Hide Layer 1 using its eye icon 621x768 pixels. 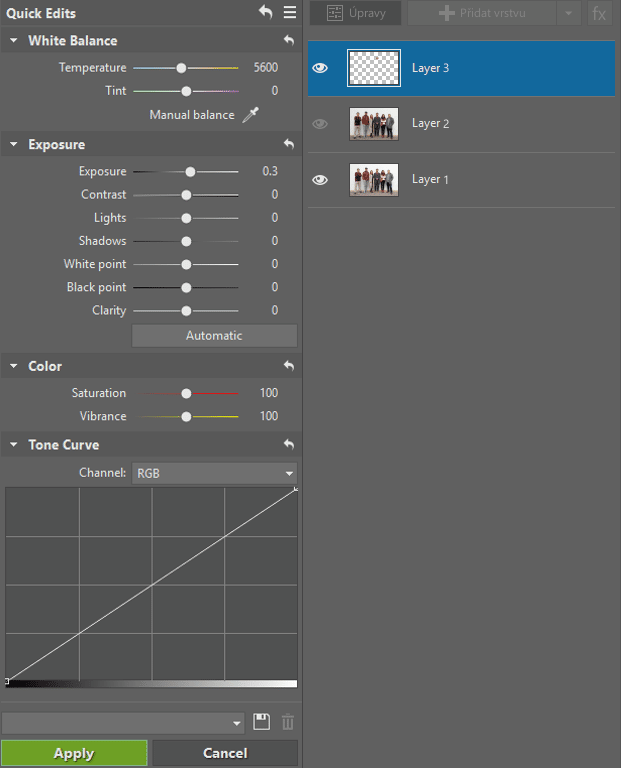coord(320,180)
